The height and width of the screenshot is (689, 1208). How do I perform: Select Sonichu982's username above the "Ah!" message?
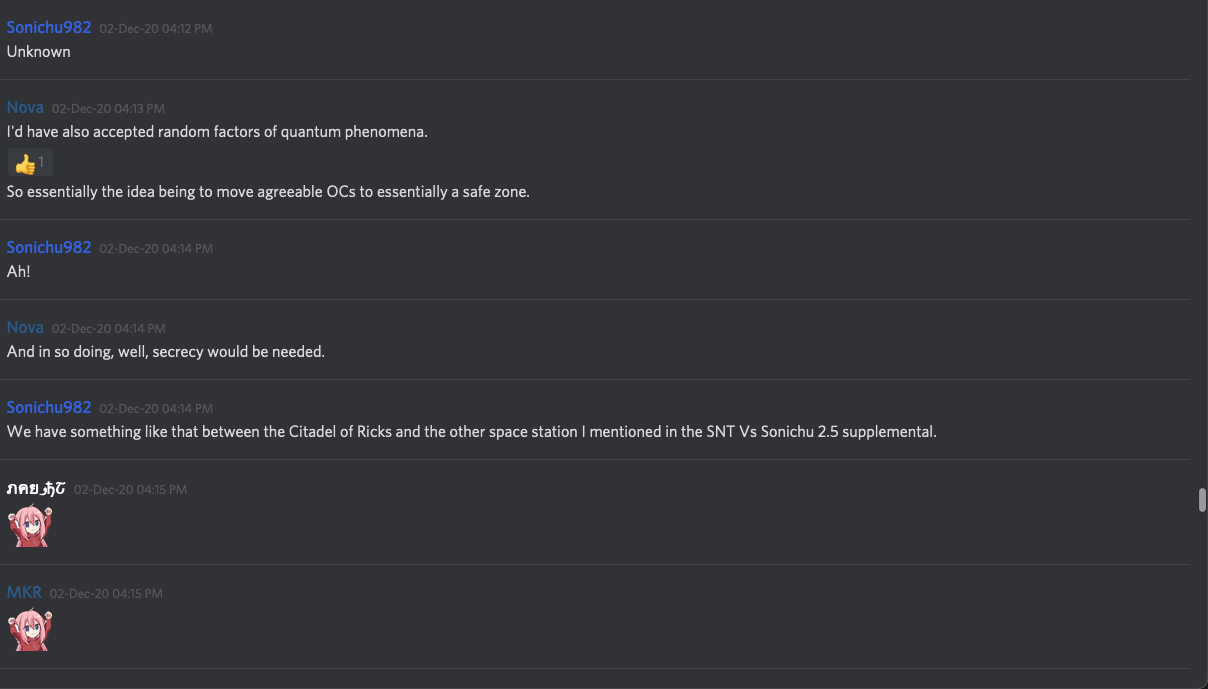pyautogui.click(x=49, y=248)
